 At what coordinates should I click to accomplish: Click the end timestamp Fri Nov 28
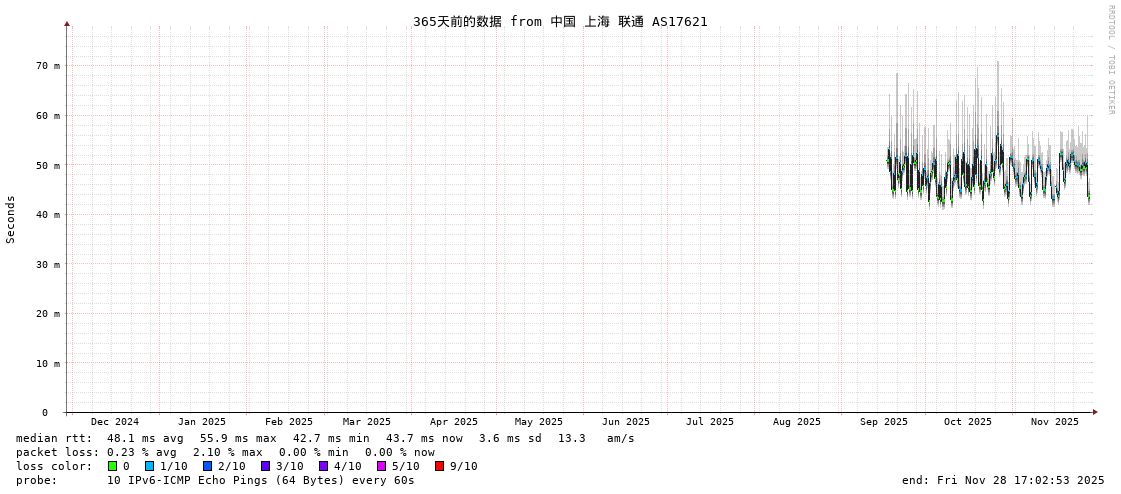click(x=1003, y=480)
